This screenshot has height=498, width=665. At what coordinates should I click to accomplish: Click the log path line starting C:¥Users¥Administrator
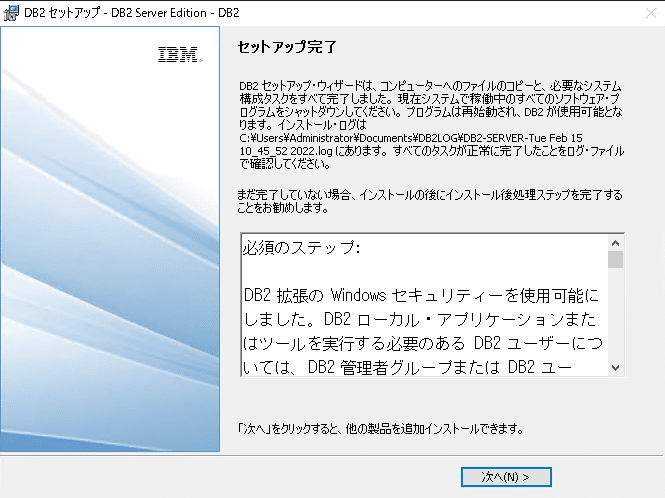411,138
